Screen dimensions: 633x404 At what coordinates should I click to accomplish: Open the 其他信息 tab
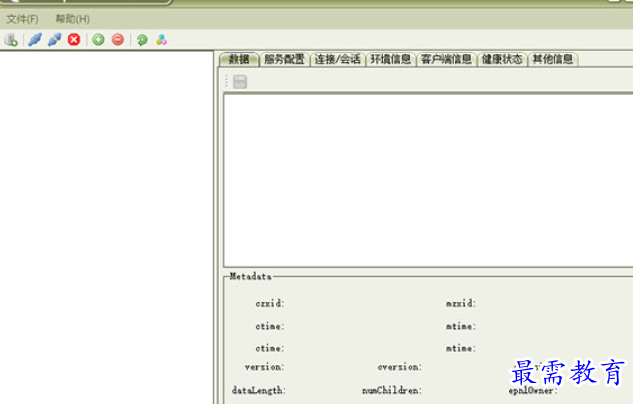pos(553,59)
